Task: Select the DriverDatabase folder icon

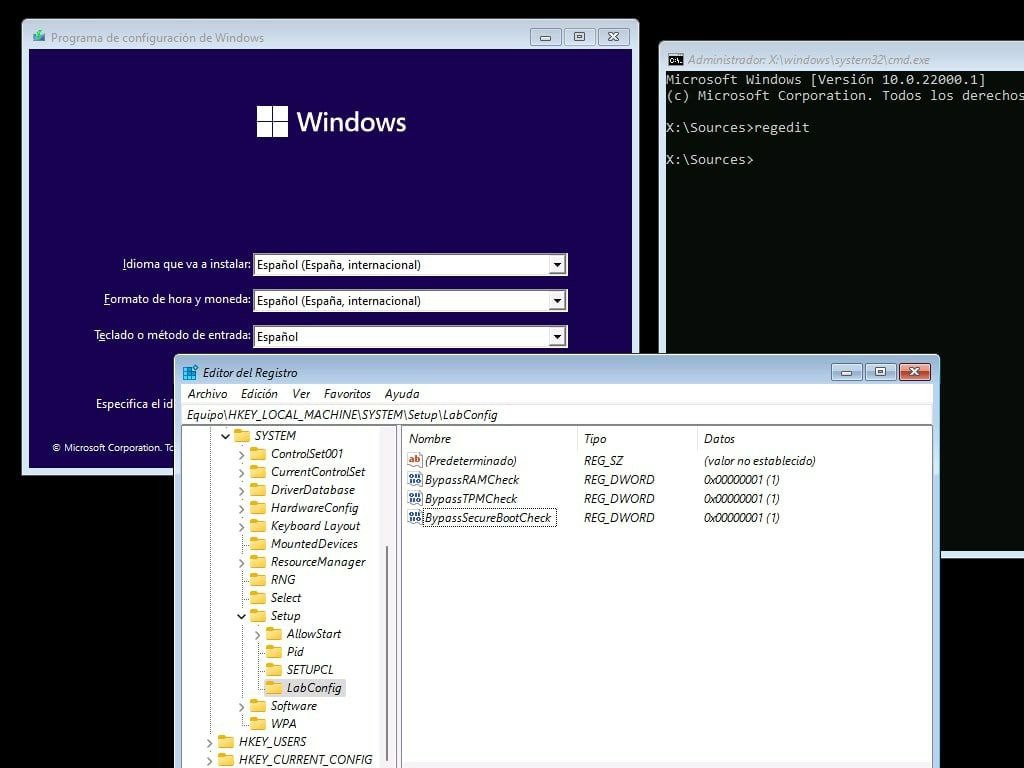Action: click(259, 489)
